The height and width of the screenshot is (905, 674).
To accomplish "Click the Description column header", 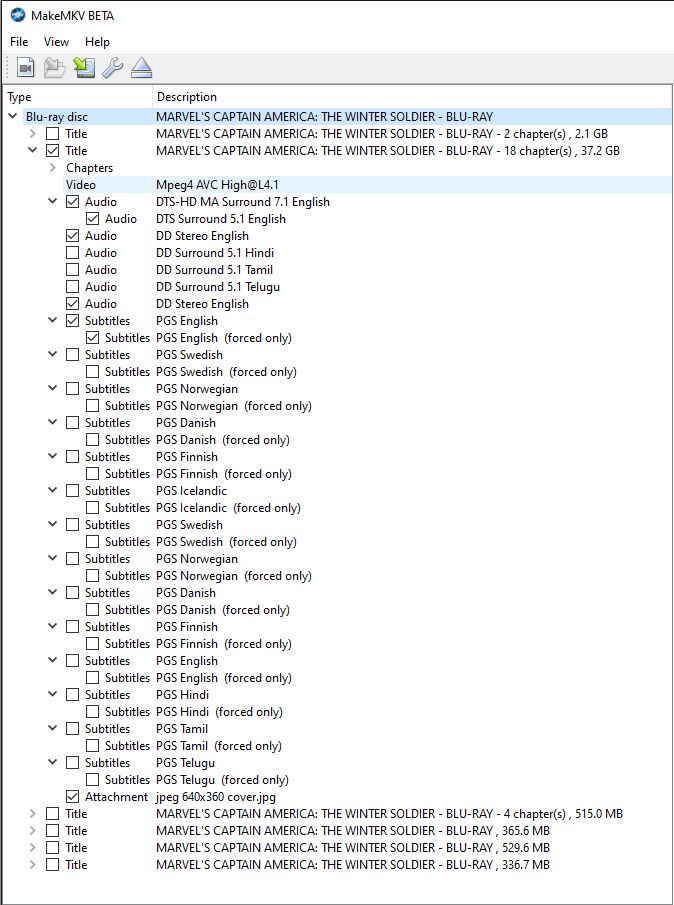I will click(x=412, y=97).
